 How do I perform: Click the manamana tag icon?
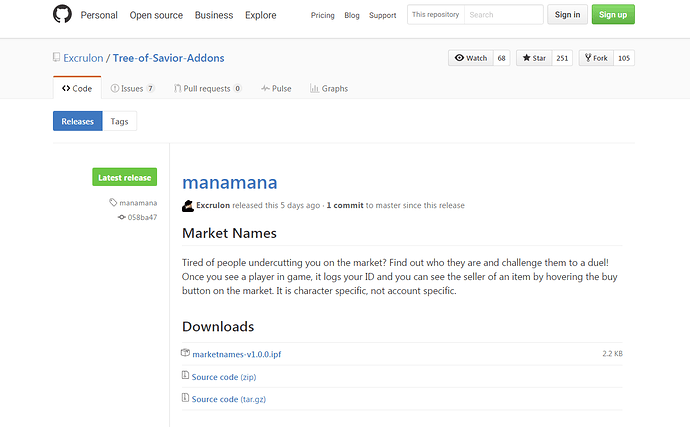point(113,203)
